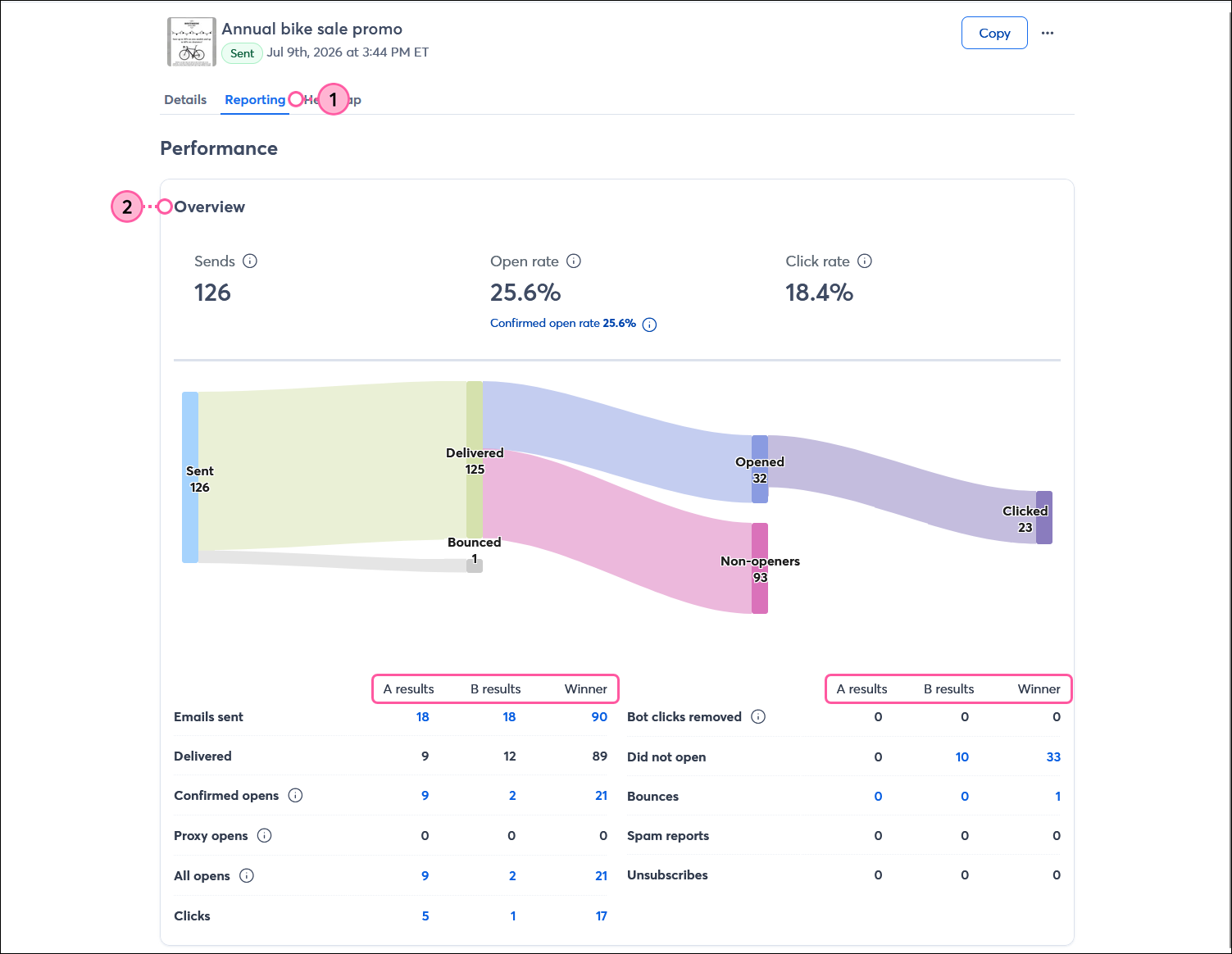Click the Bounced node in the chart
The width and height of the screenshot is (1232, 954).
(x=475, y=566)
